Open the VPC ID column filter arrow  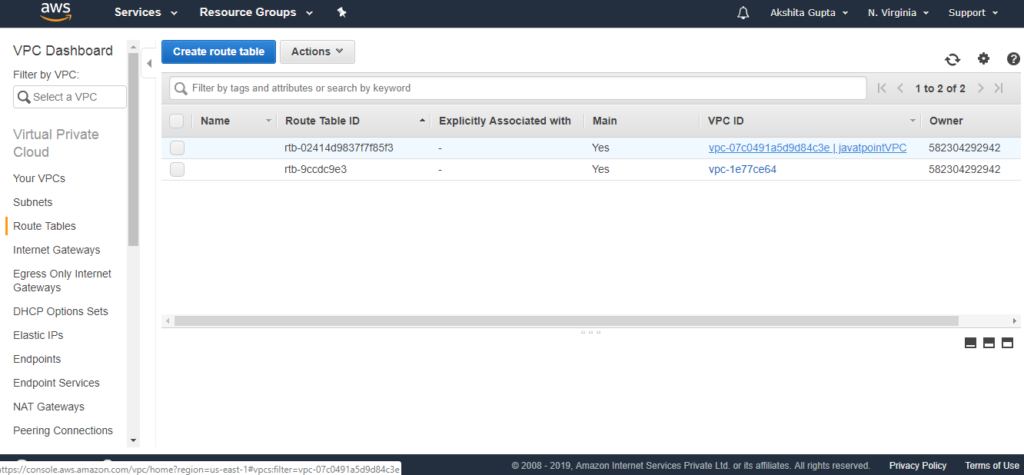pos(912,122)
